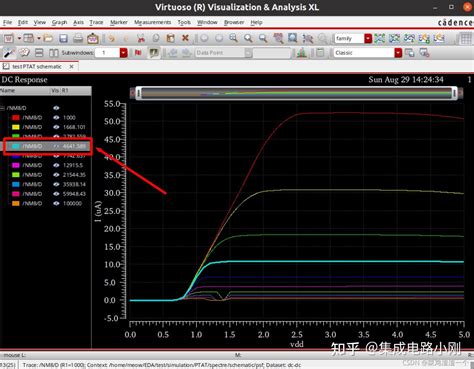Click the red X delete icon

coord(185,38)
